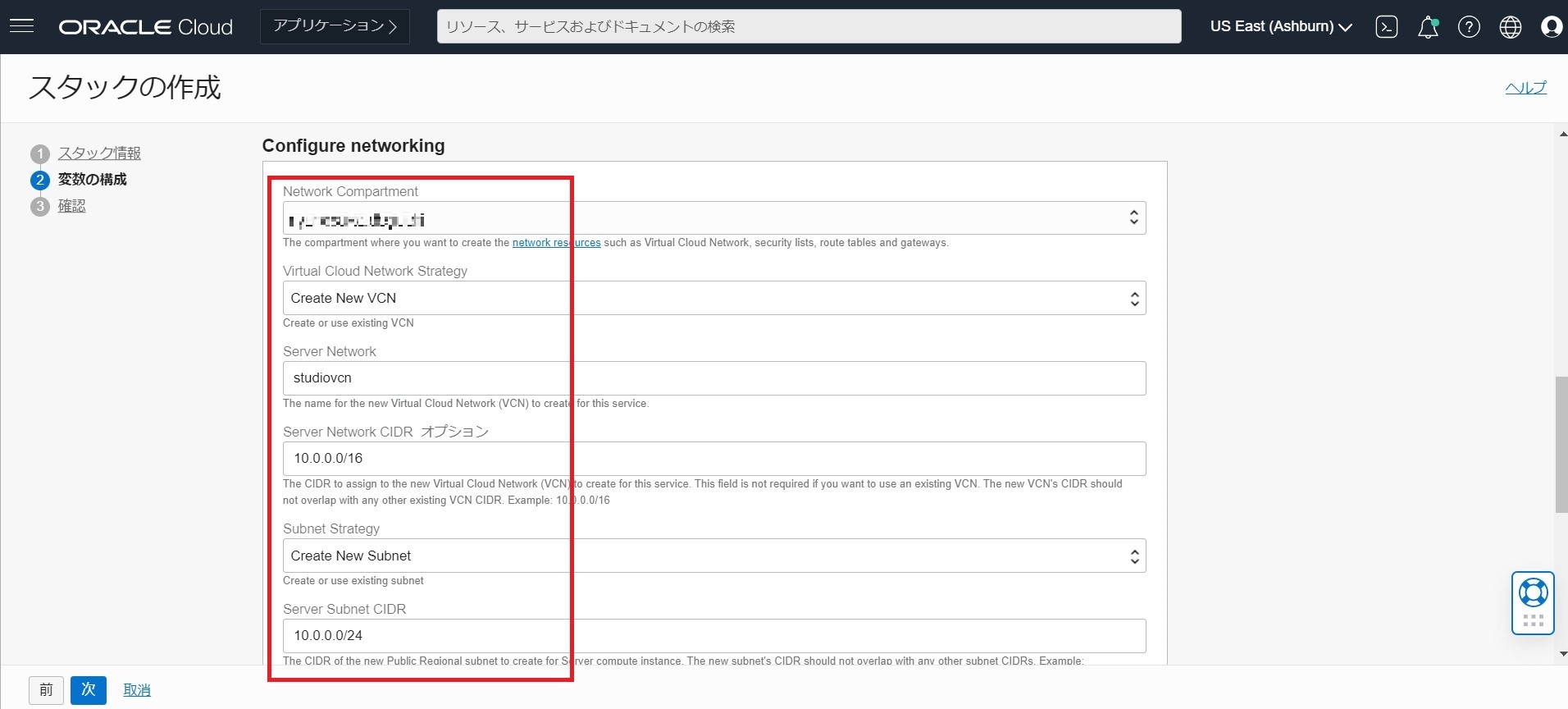Launch Cloud Shell from the header

point(1386,27)
